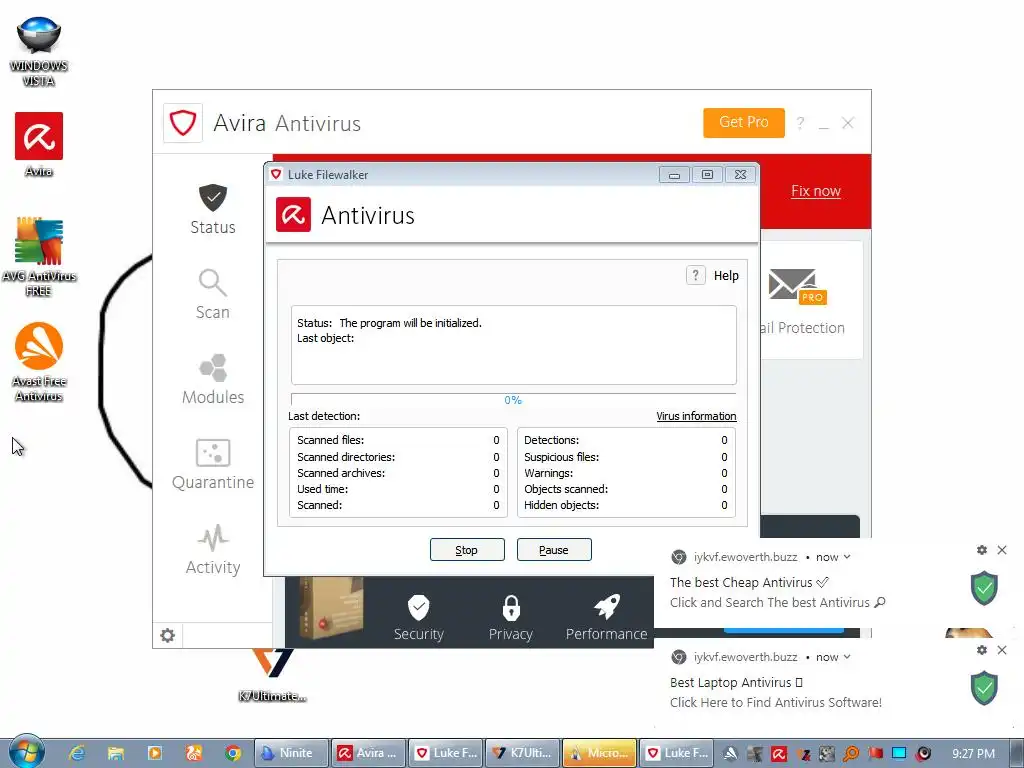Switch to K7Ulti... taskbar window

coord(522,753)
